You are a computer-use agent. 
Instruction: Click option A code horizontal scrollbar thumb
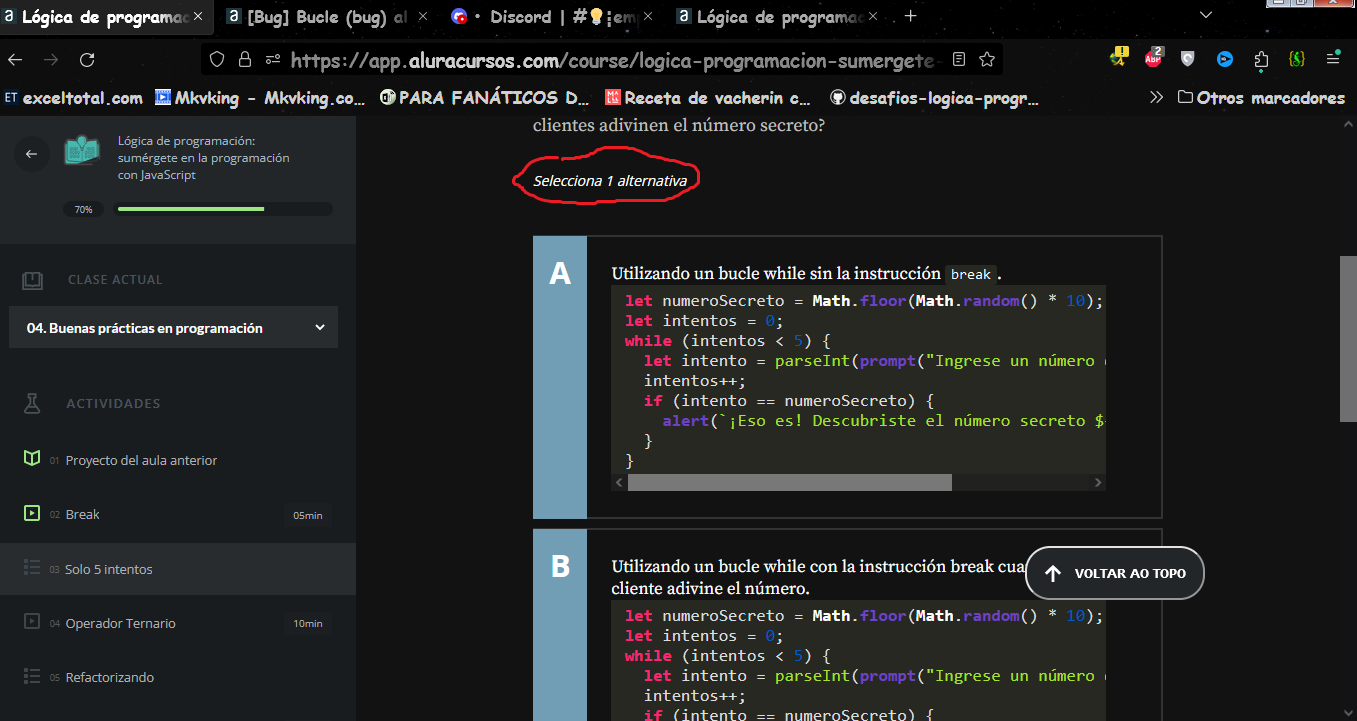790,482
